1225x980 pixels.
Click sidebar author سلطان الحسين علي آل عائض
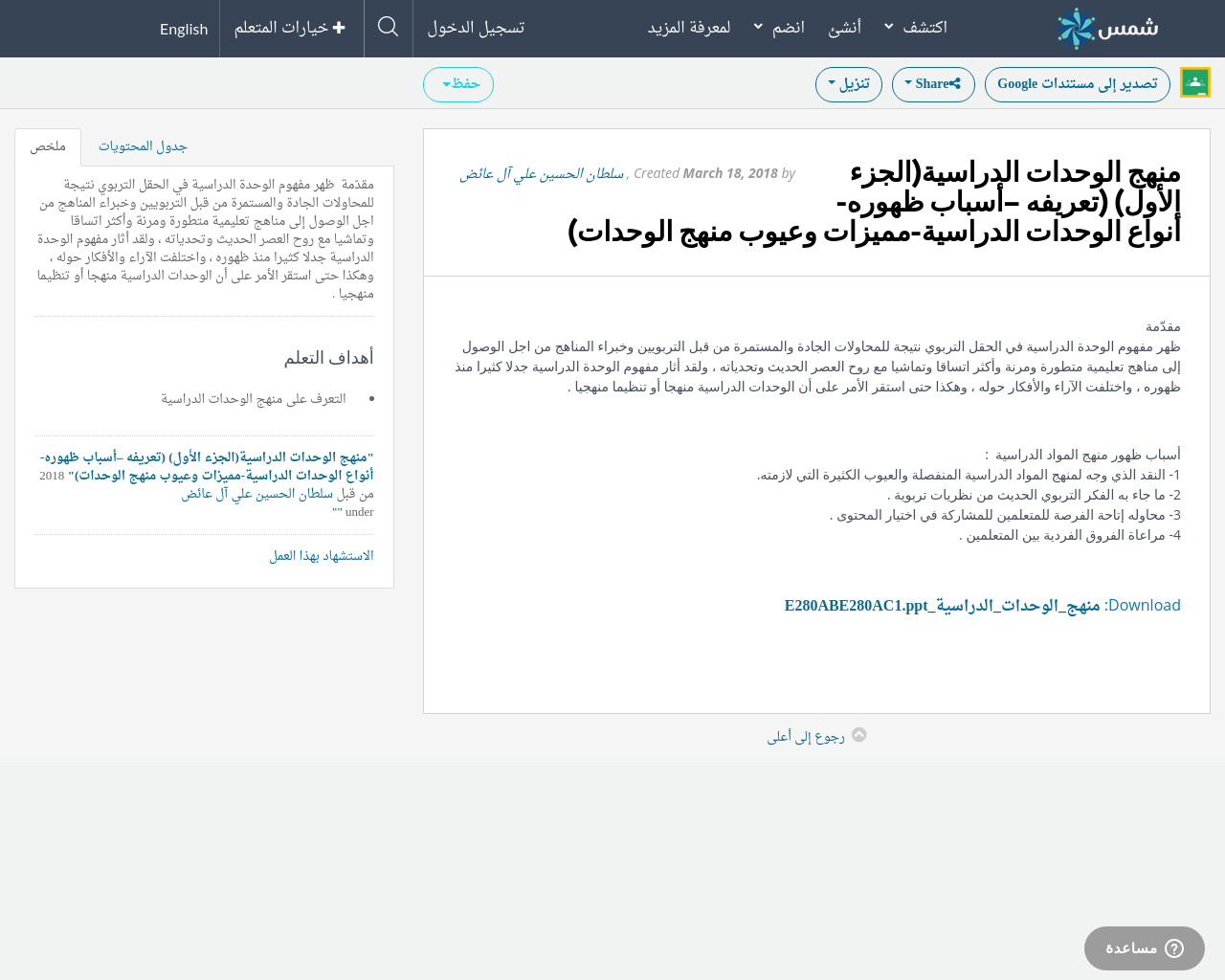pos(257,494)
